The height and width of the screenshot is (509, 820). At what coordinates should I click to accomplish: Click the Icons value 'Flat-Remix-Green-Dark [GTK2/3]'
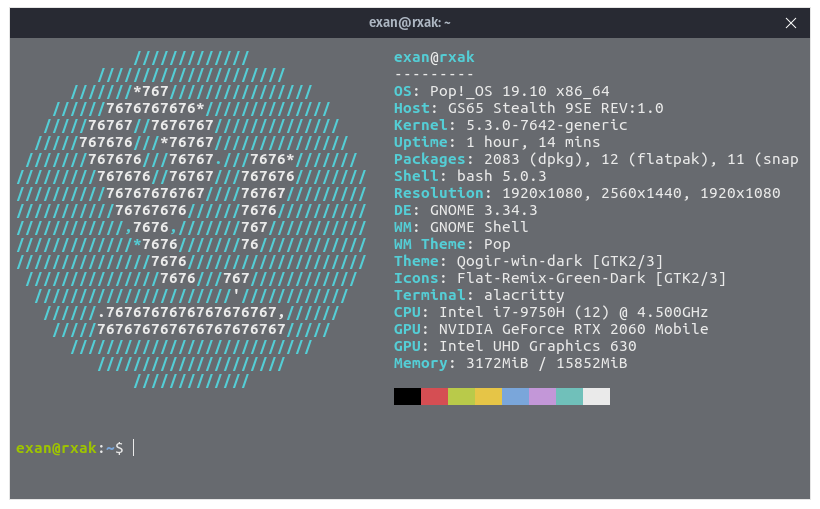click(591, 278)
